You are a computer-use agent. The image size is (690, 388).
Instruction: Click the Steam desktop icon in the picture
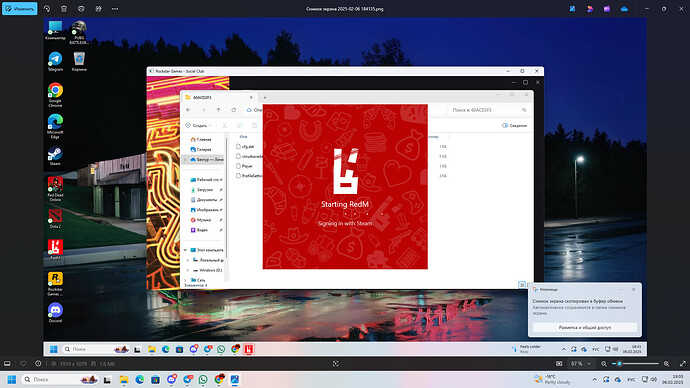55,156
